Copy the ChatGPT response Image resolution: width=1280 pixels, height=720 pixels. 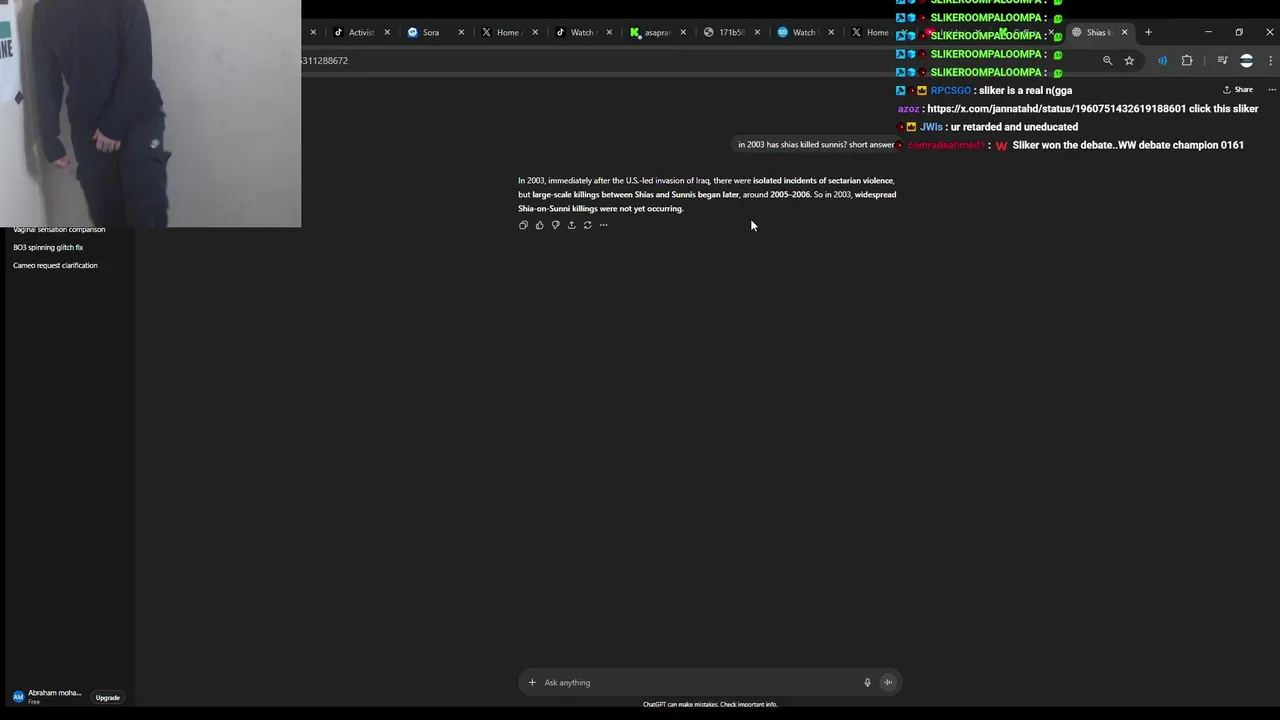[x=523, y=225]
